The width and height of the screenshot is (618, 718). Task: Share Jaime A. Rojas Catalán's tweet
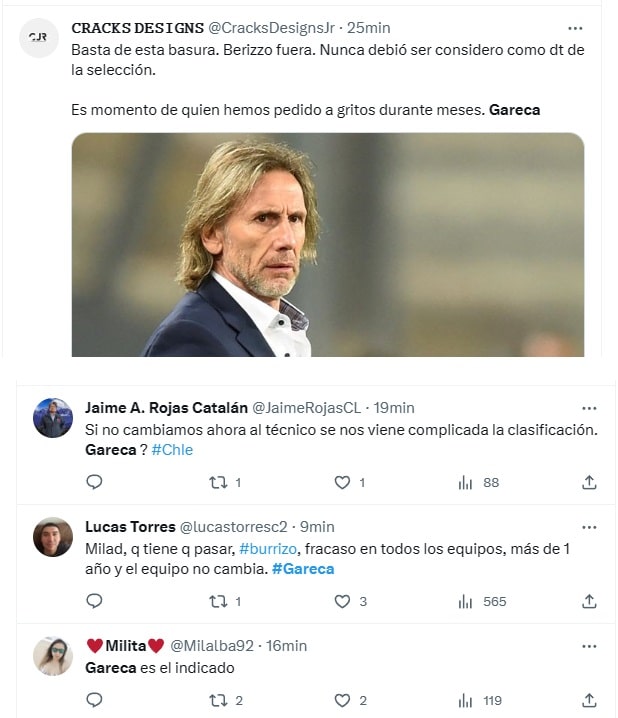589,482
